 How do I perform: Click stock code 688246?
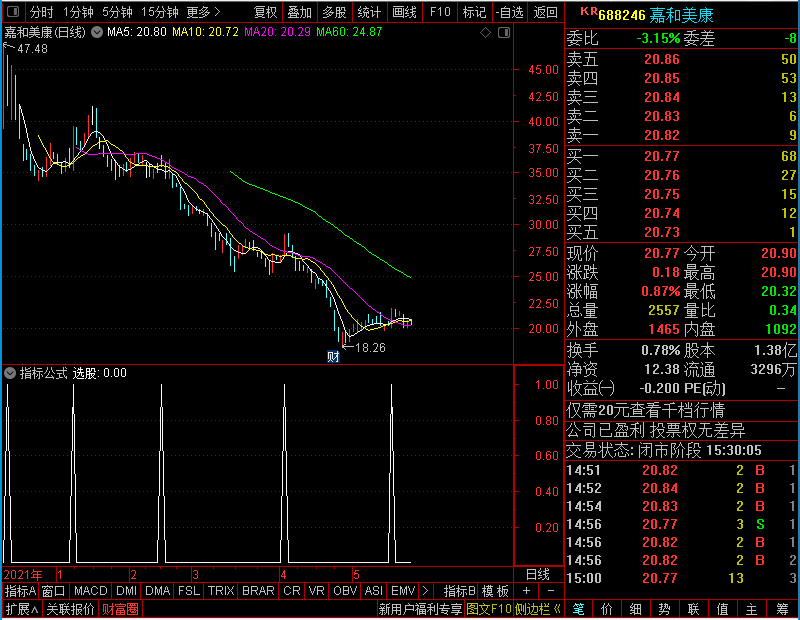621,16
